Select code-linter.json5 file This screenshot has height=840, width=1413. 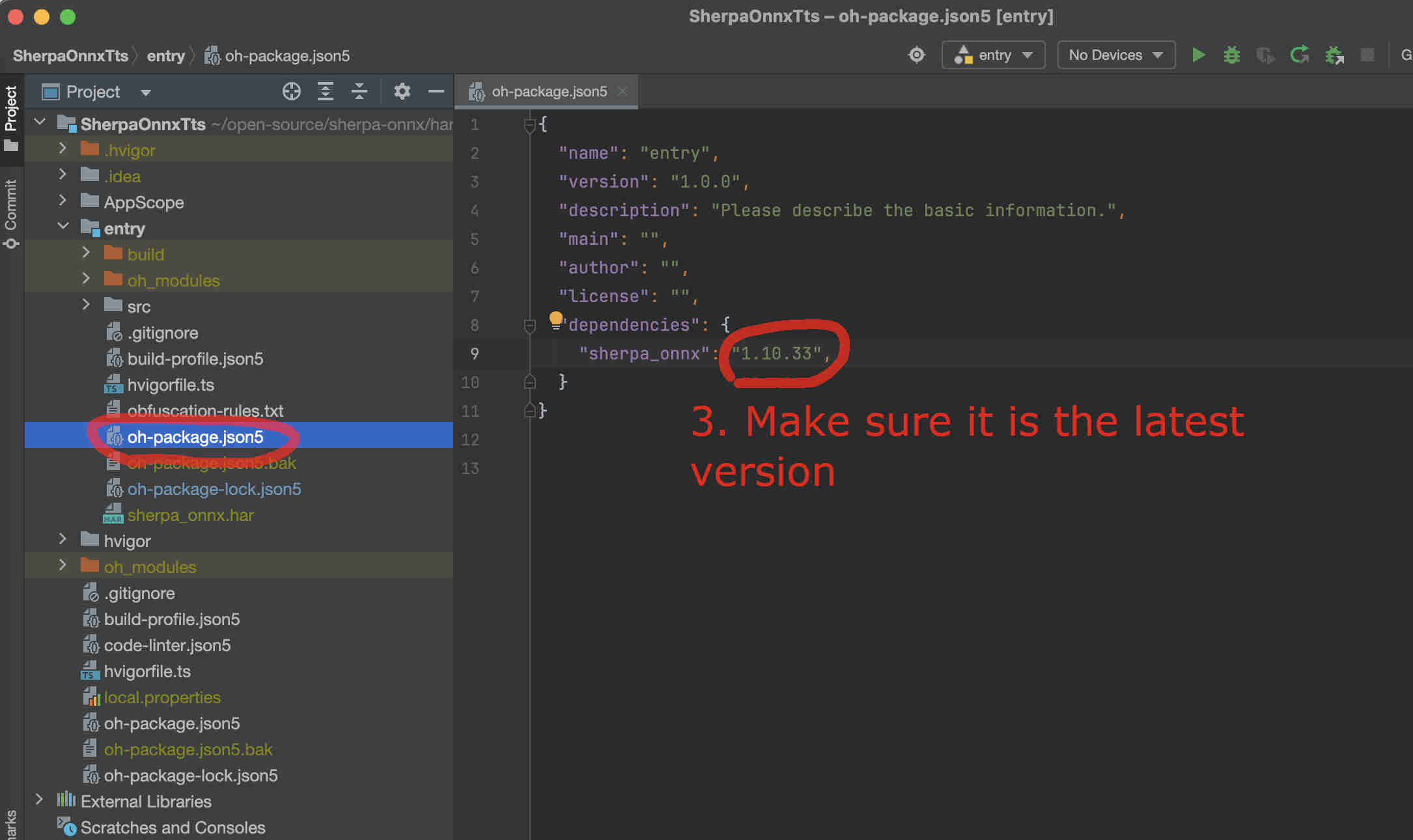pos(167,645)
